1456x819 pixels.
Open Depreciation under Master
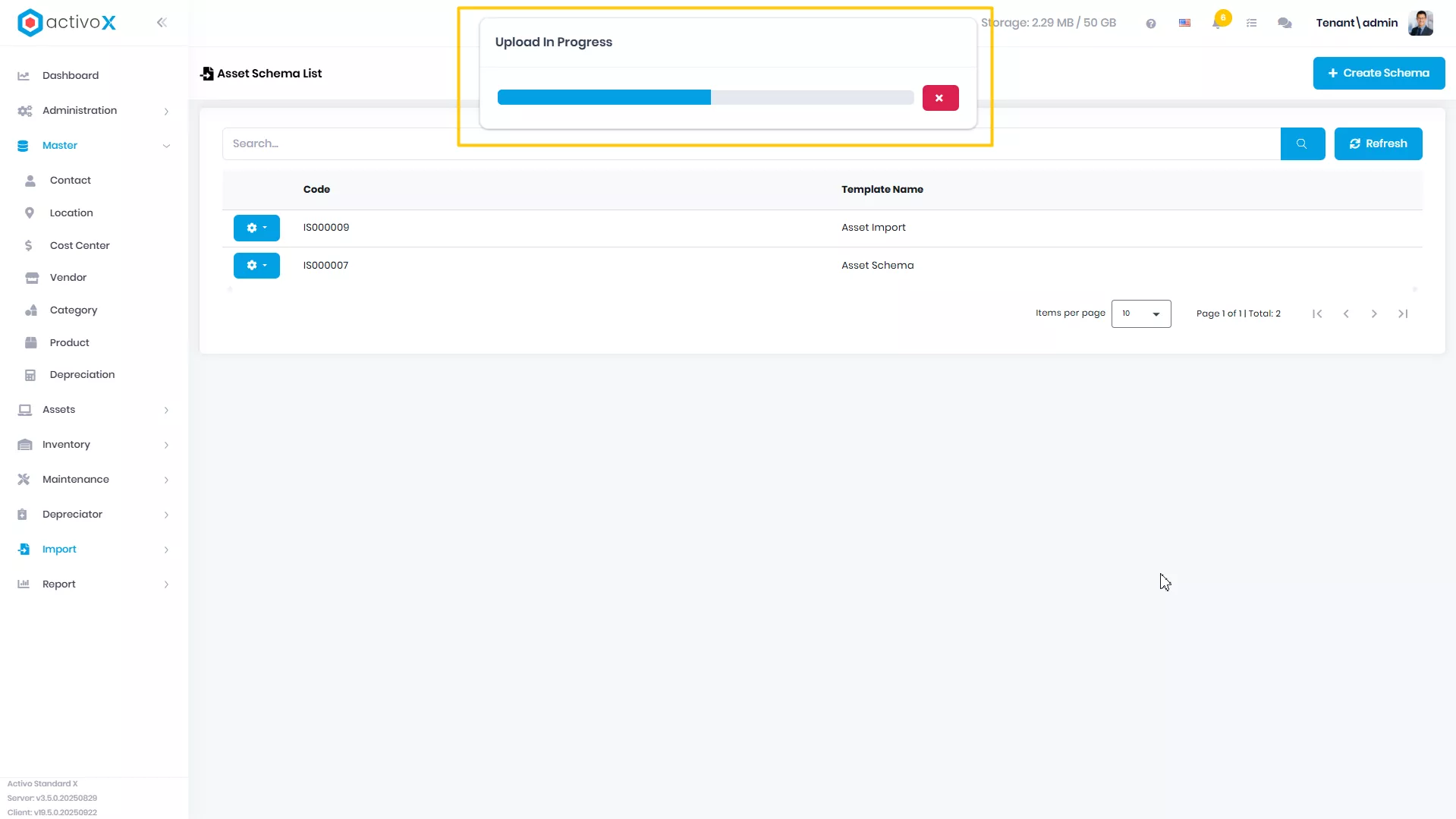click(x=94, y=374)
